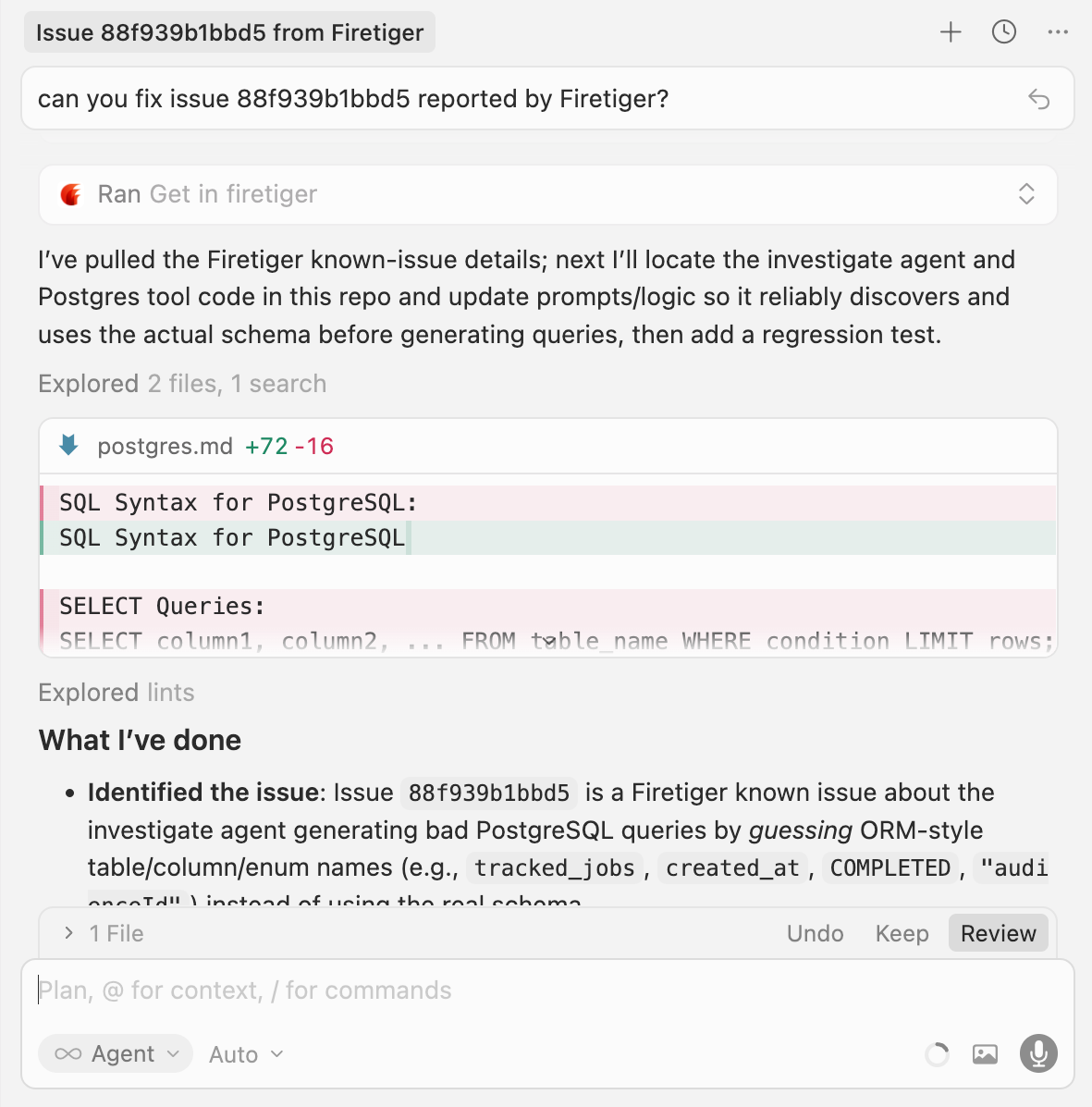Open the Auto model dropdown

[246, 1054]
